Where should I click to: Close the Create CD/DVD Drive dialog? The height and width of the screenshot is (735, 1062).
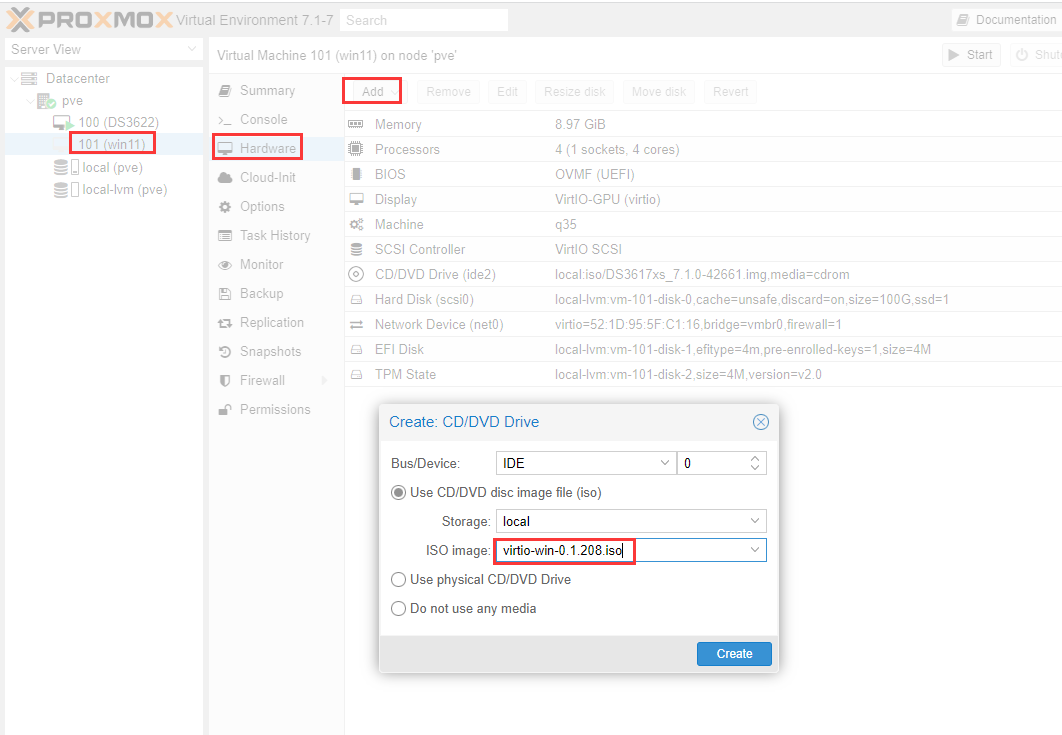click(x=760, y=422)
